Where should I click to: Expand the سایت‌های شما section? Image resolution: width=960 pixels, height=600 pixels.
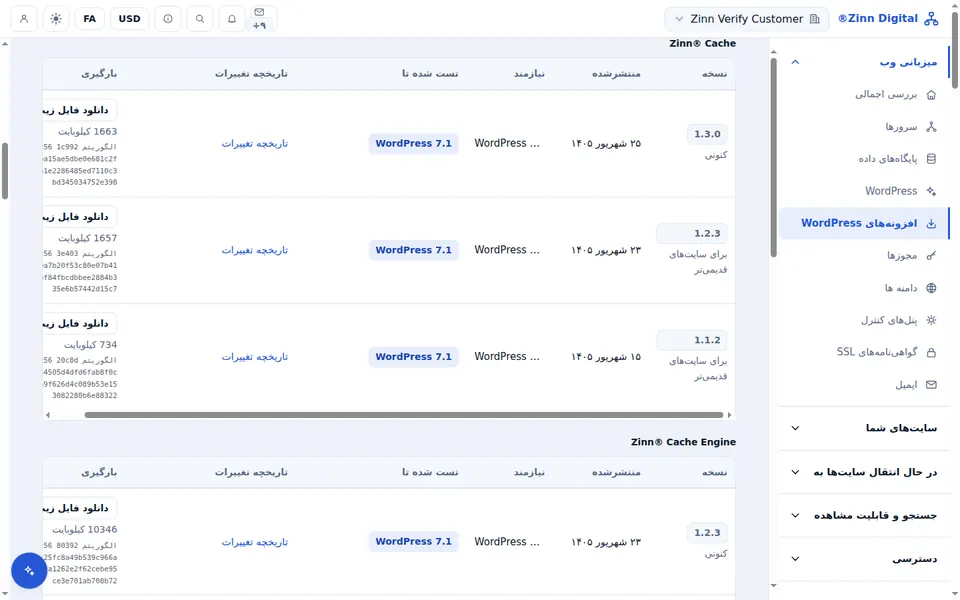(864, 428)
